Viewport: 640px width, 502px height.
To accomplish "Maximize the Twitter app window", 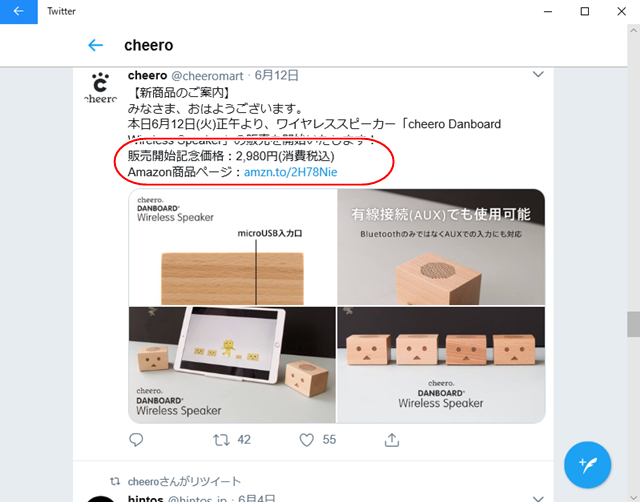I will coord(584,11).
